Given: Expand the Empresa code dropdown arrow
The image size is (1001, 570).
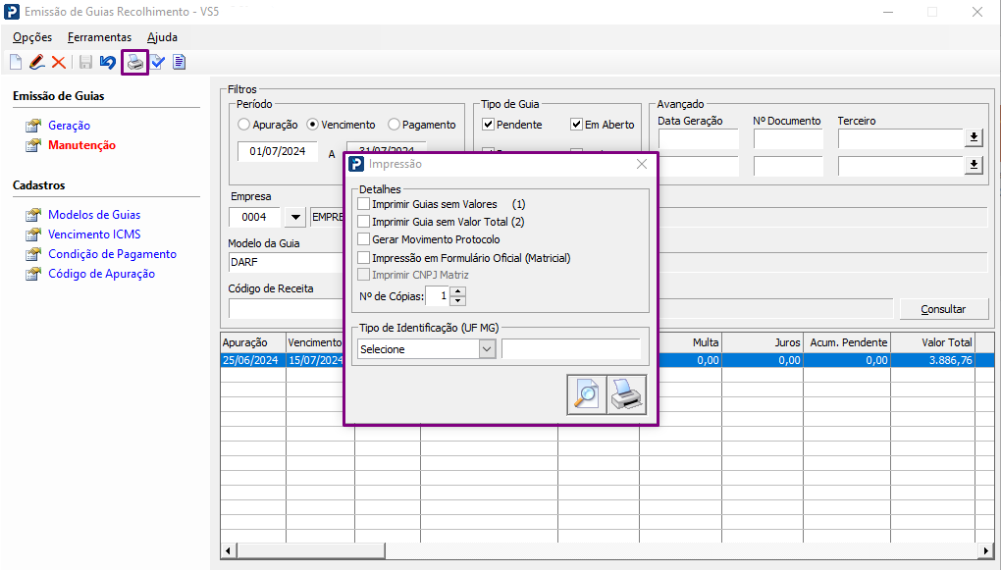Looking at the screenshot, I should (295, 217).
